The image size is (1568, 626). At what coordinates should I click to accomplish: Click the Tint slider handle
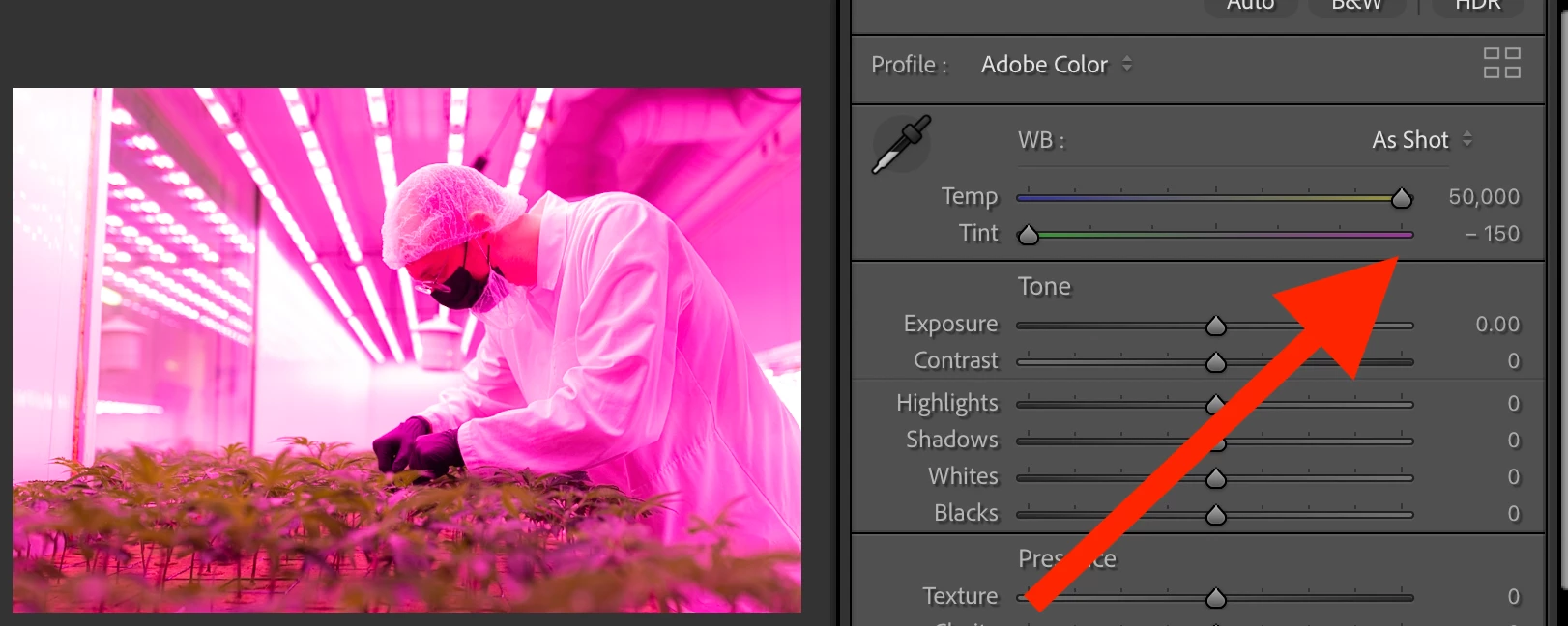(x=1029, y=235)
